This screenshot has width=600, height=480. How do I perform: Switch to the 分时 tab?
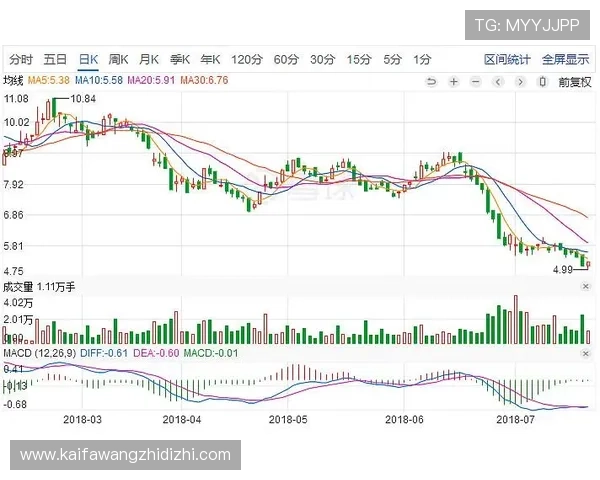tap(21, 59)
